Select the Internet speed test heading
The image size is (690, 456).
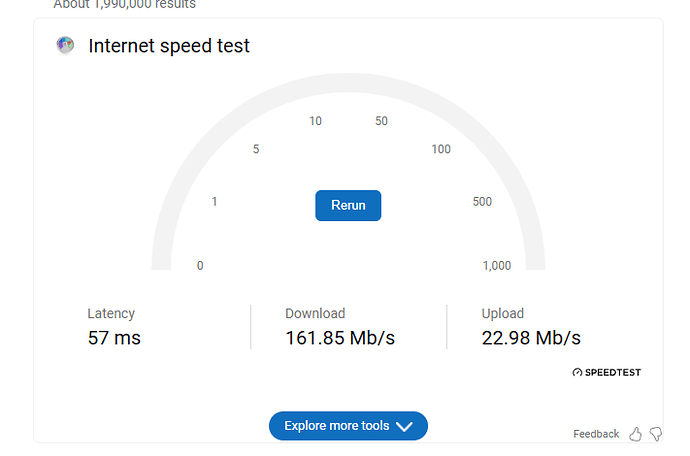(169, 46)
